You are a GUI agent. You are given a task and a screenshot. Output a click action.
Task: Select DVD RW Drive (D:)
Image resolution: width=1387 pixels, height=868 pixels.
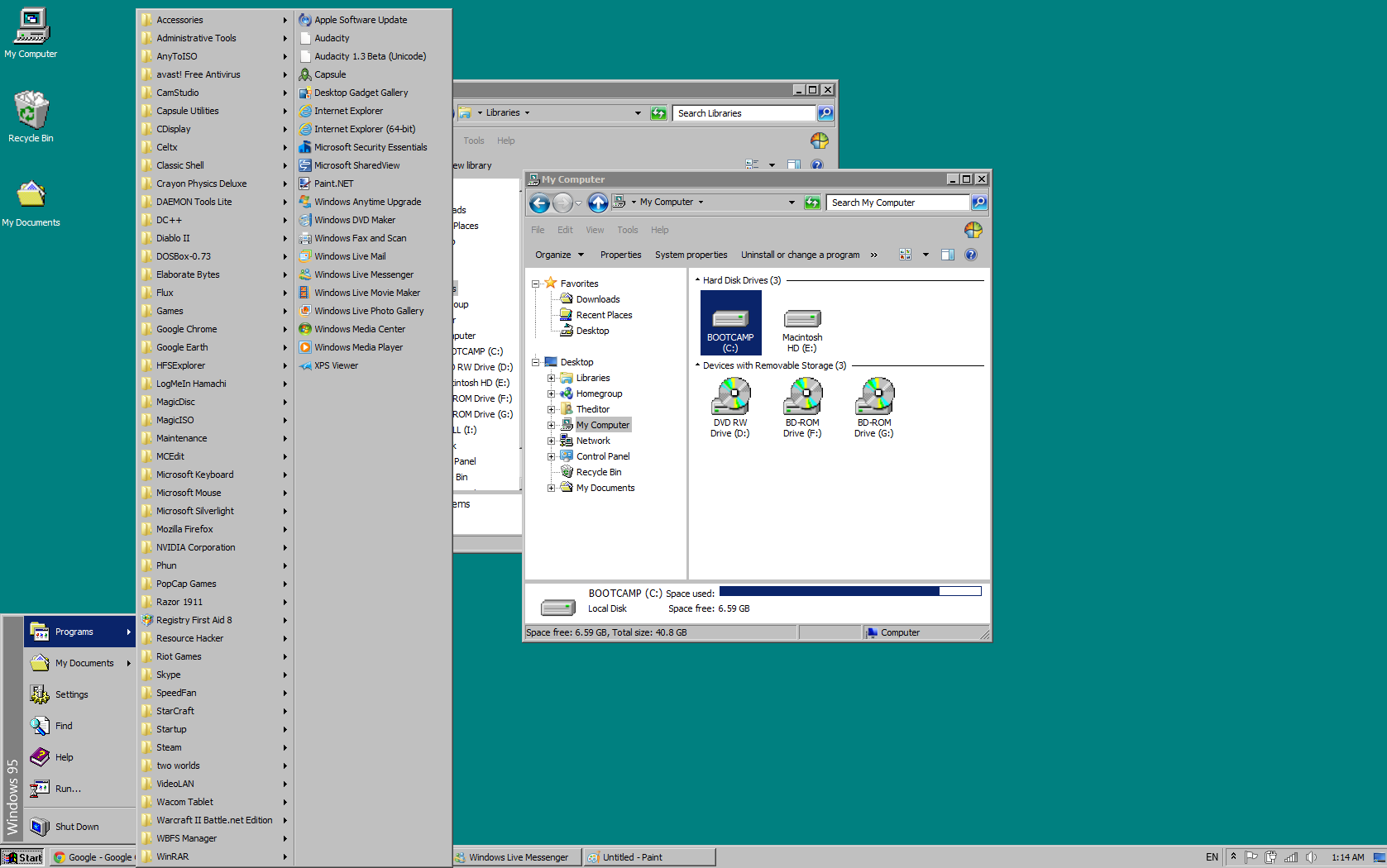tap(730, 408)
